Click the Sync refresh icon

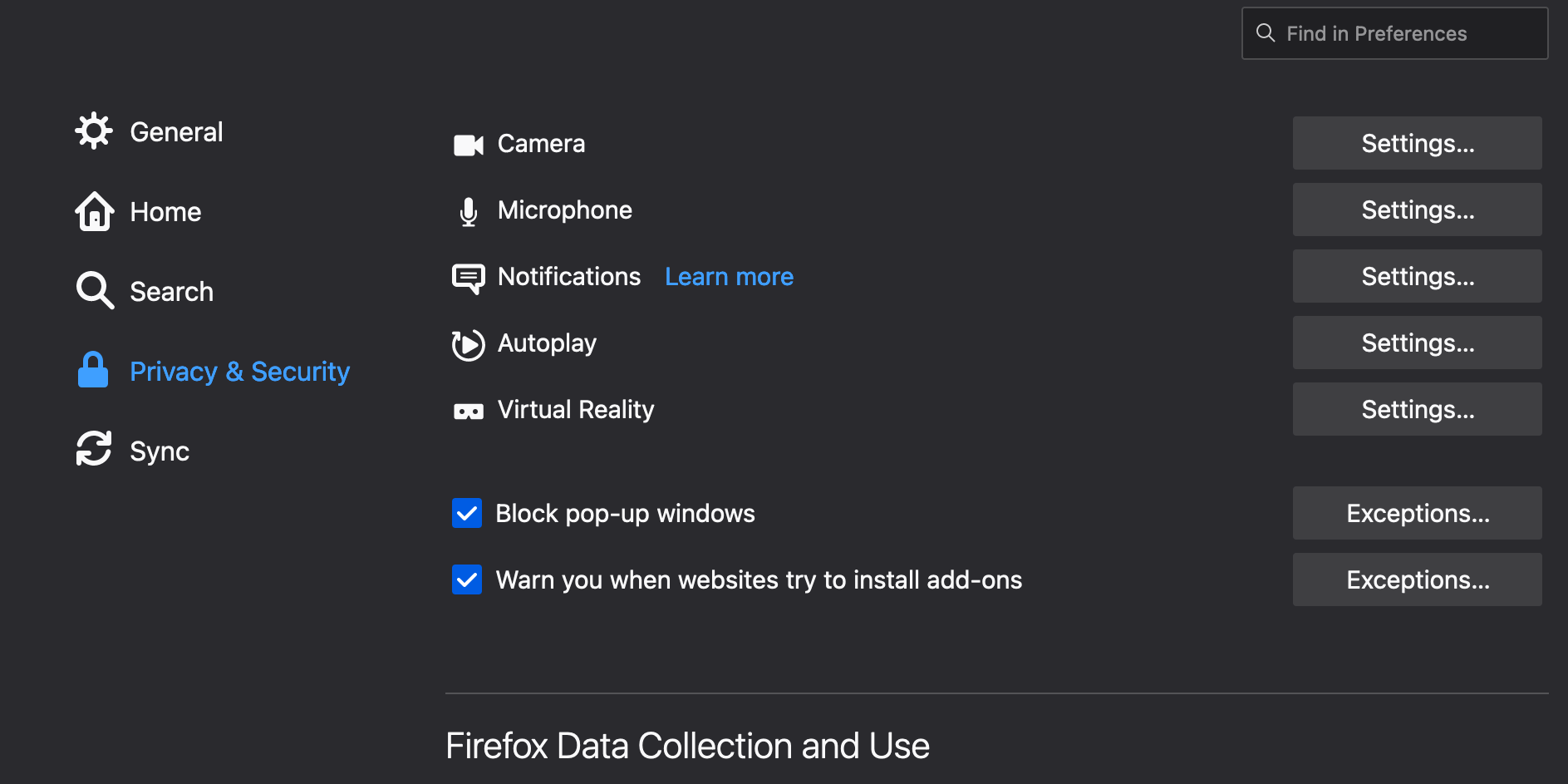pyautogui.click(x=94, y=450)
